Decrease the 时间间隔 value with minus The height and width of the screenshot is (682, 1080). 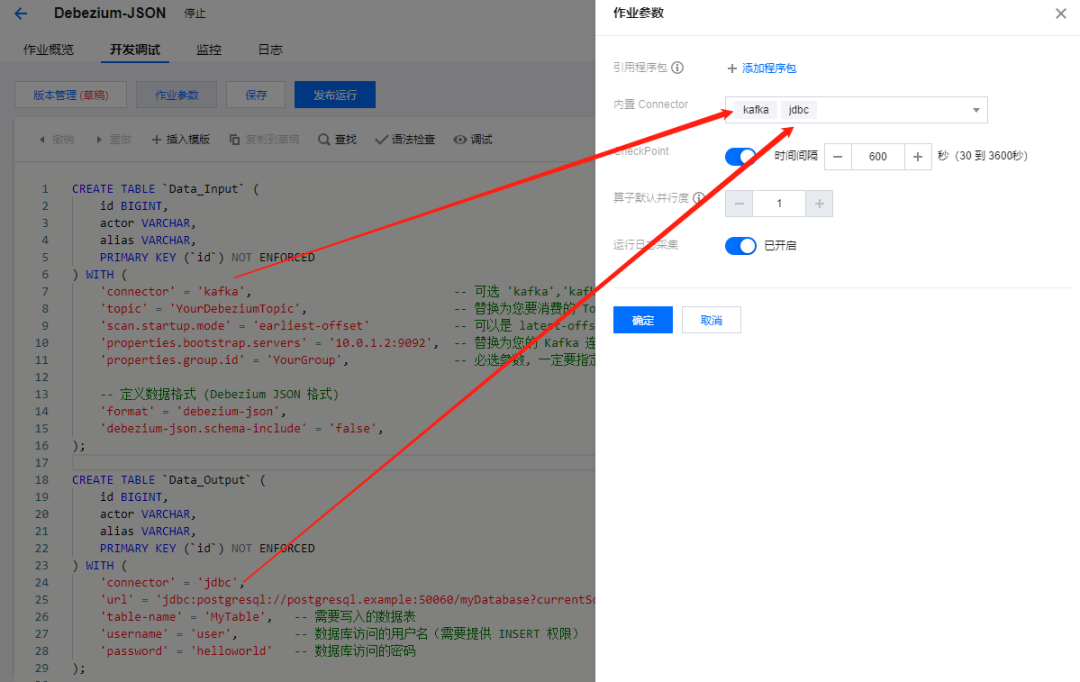click(x=838, y=156)
